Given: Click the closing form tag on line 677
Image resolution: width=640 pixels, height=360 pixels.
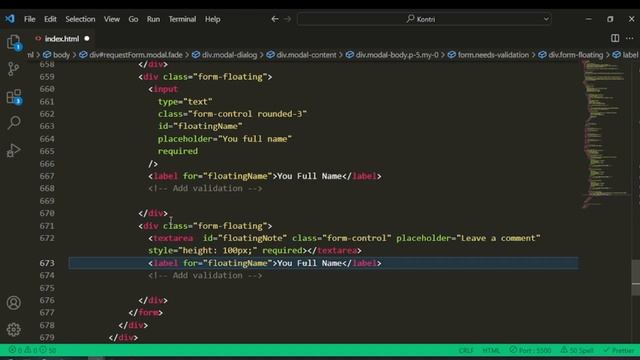Looking at the screenshot, I should (146, 313).
